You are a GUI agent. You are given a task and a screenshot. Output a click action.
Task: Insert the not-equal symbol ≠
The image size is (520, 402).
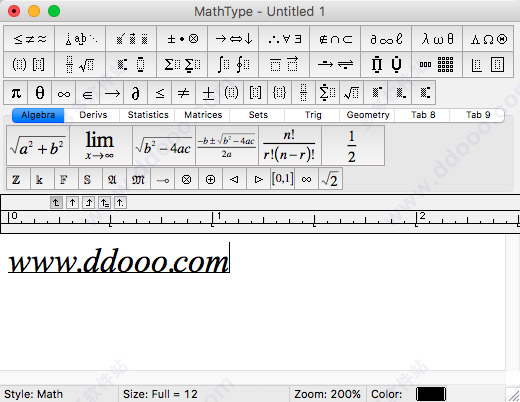(183, 93)
